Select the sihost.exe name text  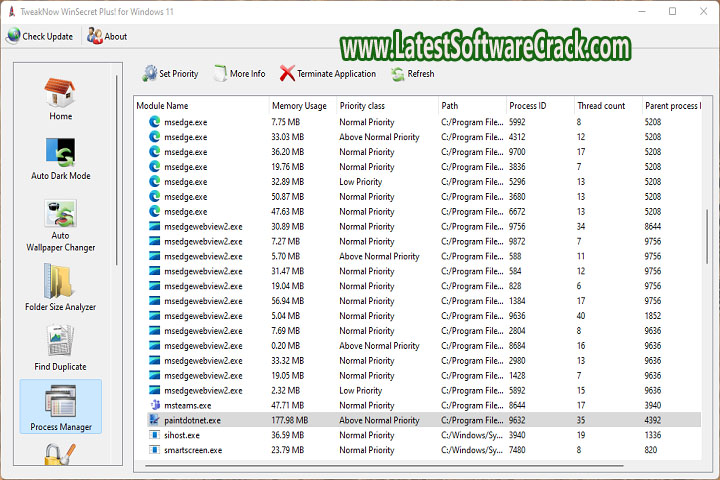[x=182, y=435]
